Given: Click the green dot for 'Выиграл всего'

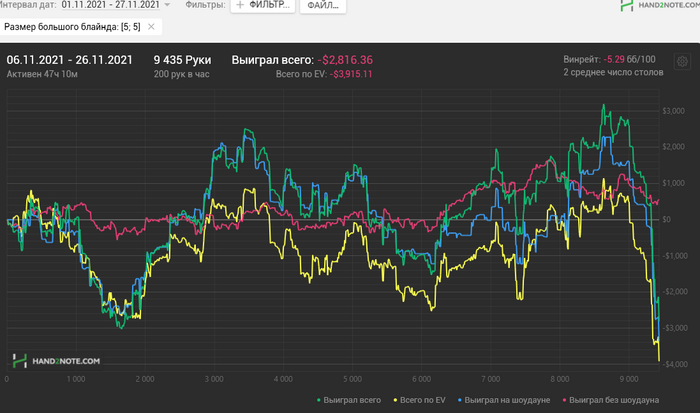Looking at the screenshot, I should click(319, 400).
